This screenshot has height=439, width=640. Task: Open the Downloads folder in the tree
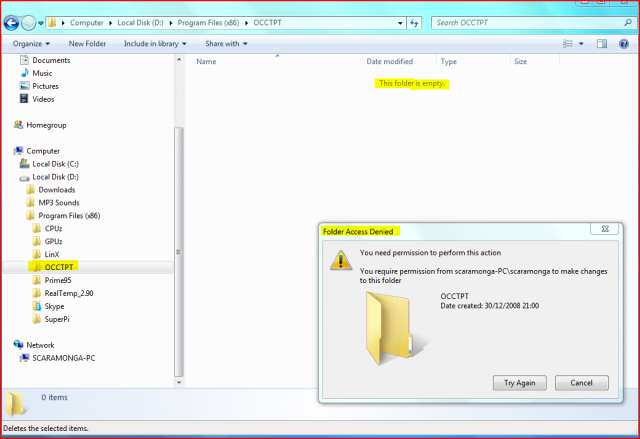[51, 190]
